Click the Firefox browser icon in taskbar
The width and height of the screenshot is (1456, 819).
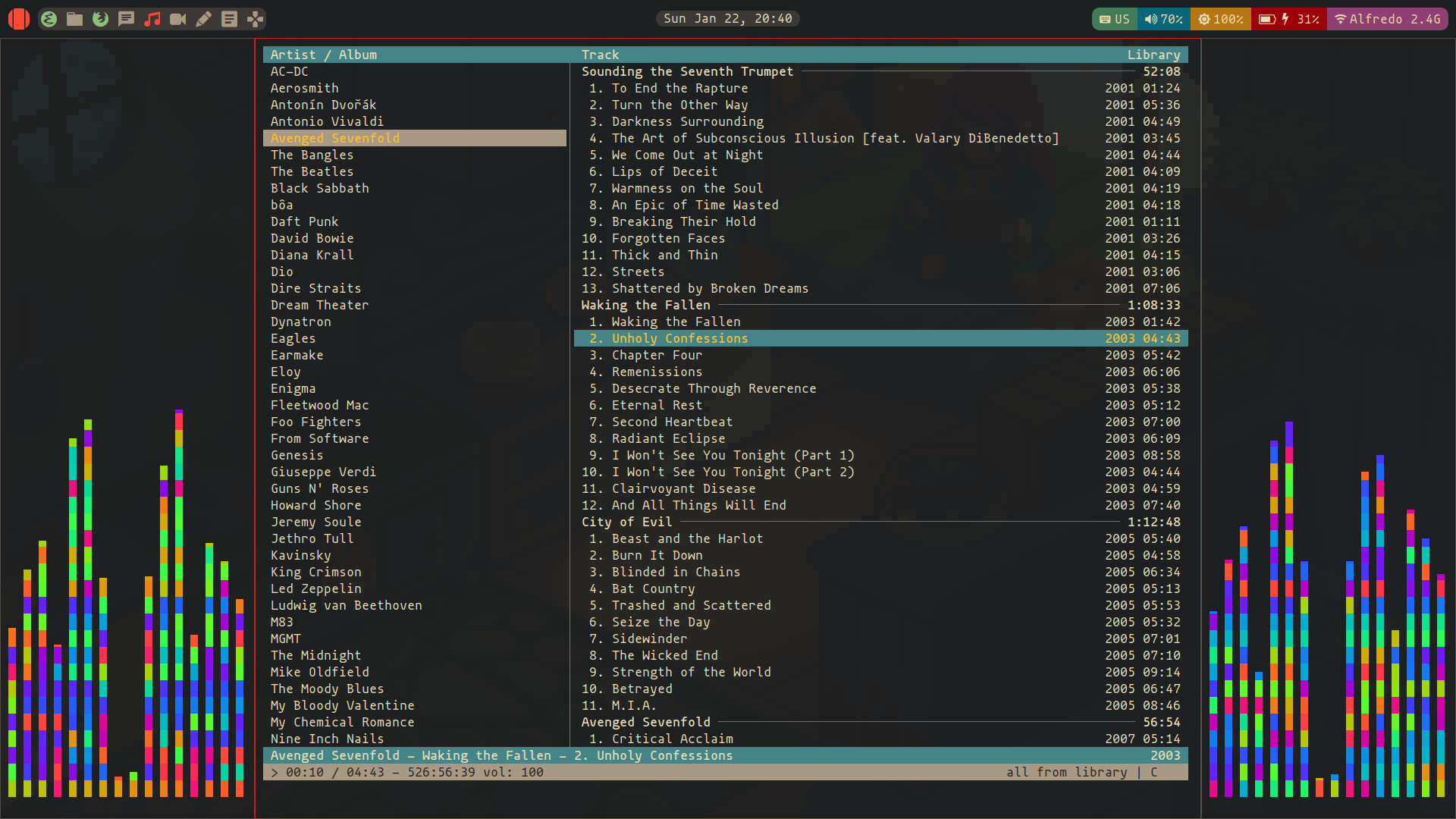100,18
